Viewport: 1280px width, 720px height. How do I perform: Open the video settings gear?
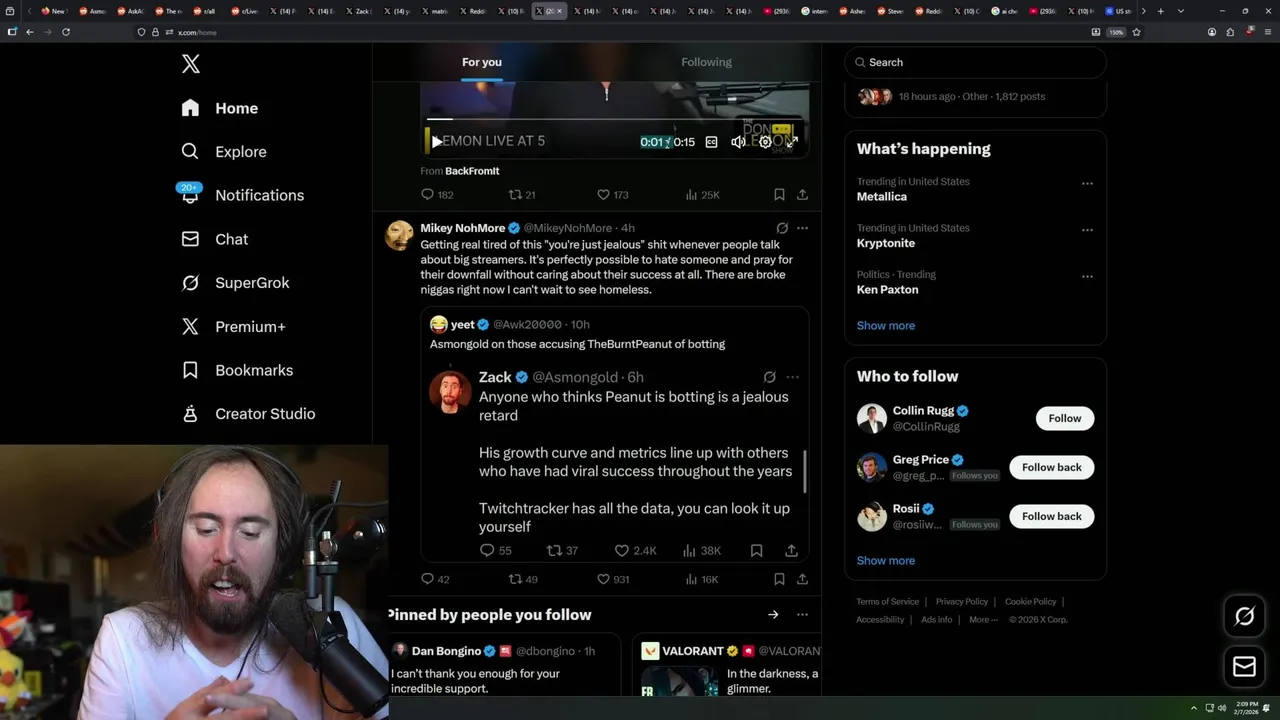coord(765,142)
